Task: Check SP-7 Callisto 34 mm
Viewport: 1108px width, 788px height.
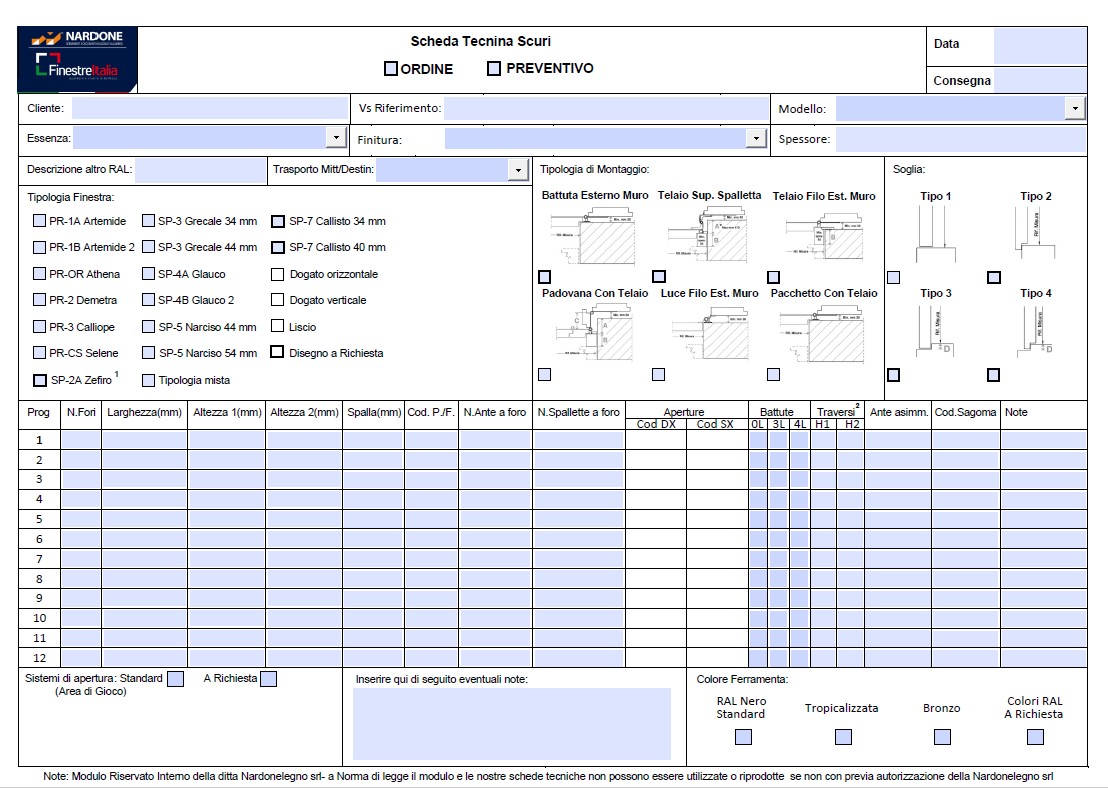Action: tap(278, 221)
